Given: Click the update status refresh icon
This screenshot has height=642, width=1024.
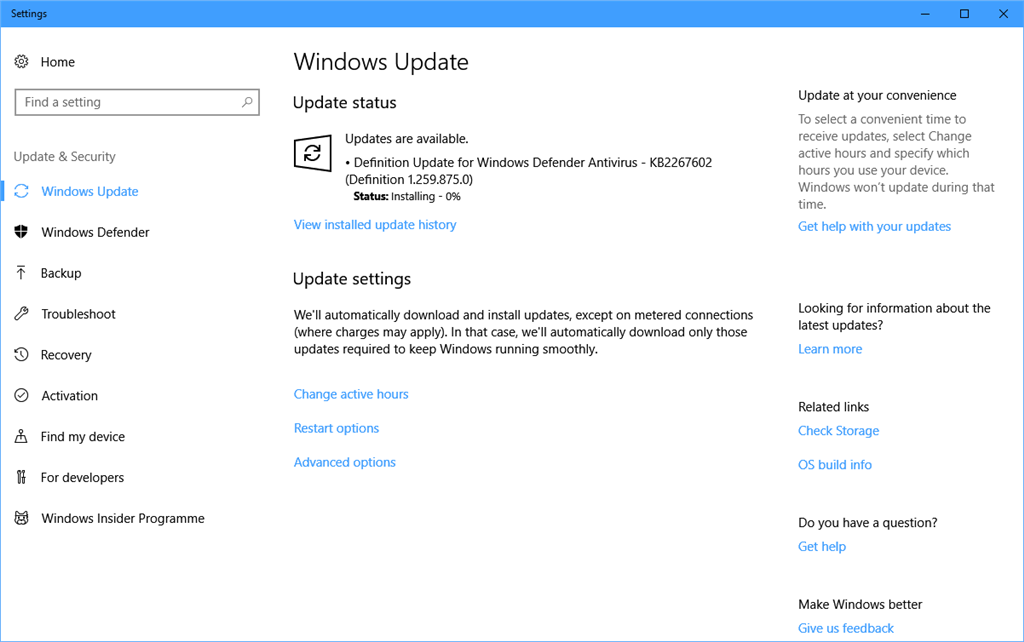Looking at the screenshot, I should 312,153.
